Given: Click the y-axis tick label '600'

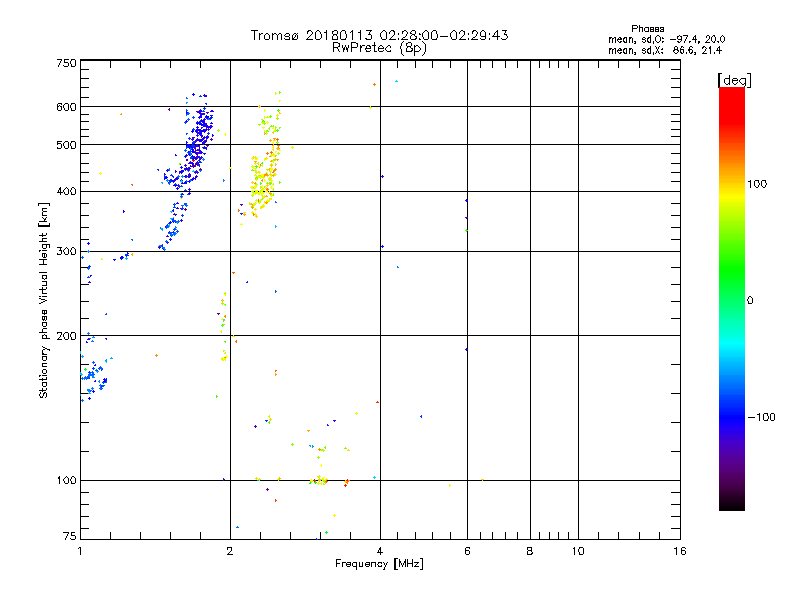Looking at the screenshot, I should [x=67, y=107].
